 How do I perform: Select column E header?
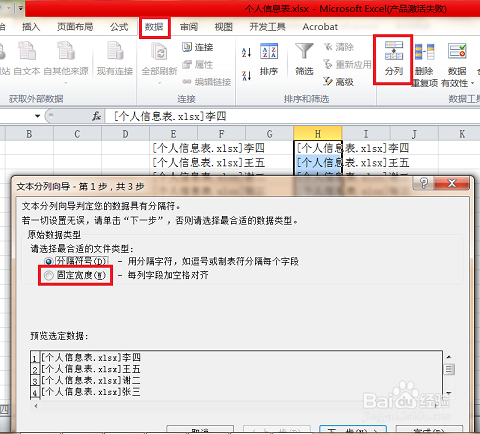[173, 134]
